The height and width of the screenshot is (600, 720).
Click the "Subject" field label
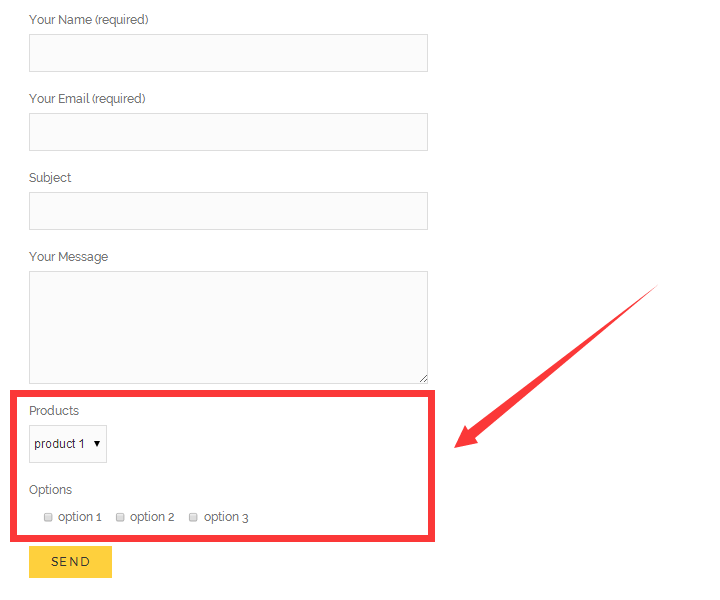click(50, 178)
